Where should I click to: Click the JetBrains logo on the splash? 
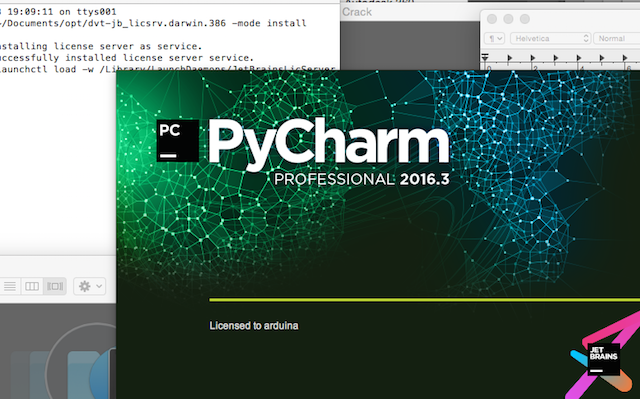[x=604, y=359]
